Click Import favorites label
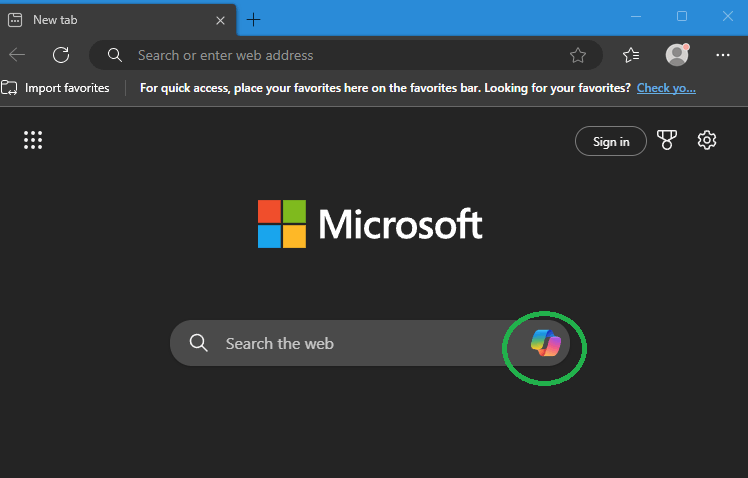 pyautogui.click(x=67, y=88)
